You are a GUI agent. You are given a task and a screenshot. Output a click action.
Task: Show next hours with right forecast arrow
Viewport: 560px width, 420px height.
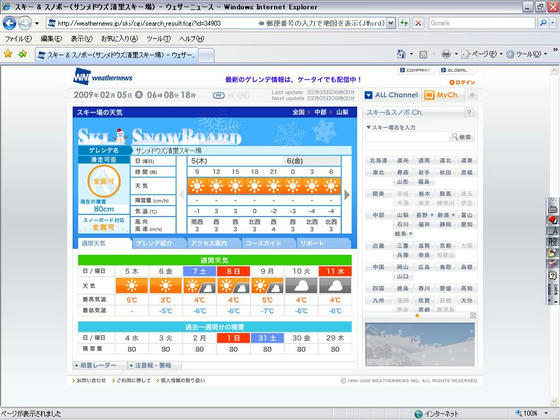click(347, 195)
